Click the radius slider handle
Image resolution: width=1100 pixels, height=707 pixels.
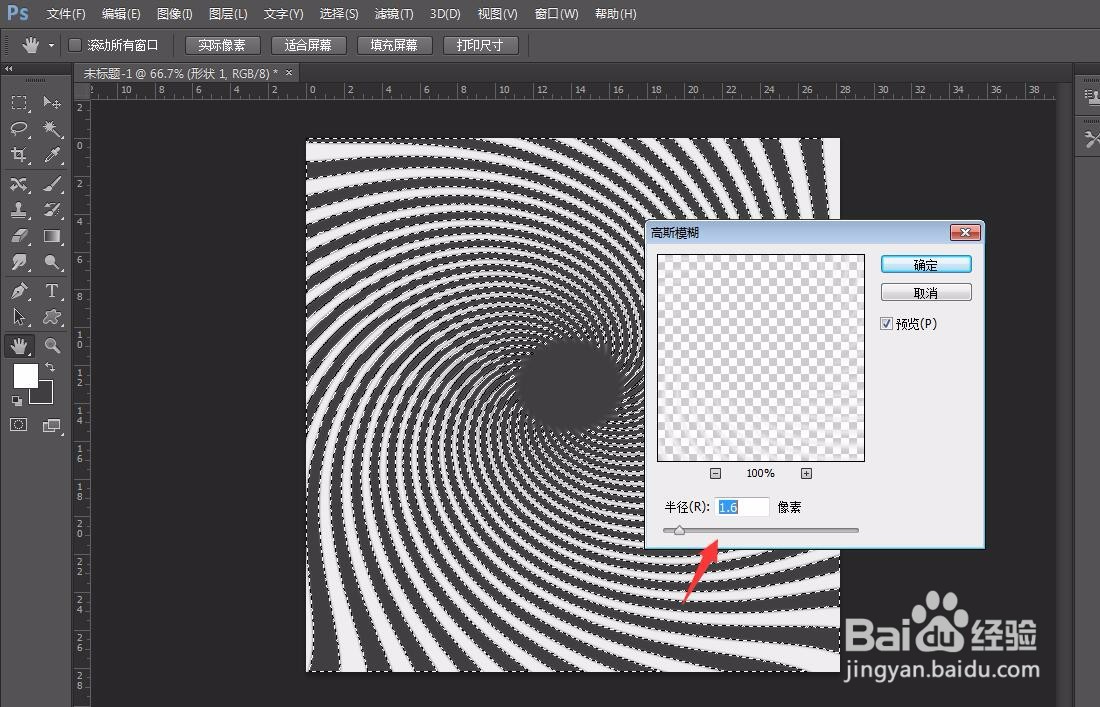(678, 530)
